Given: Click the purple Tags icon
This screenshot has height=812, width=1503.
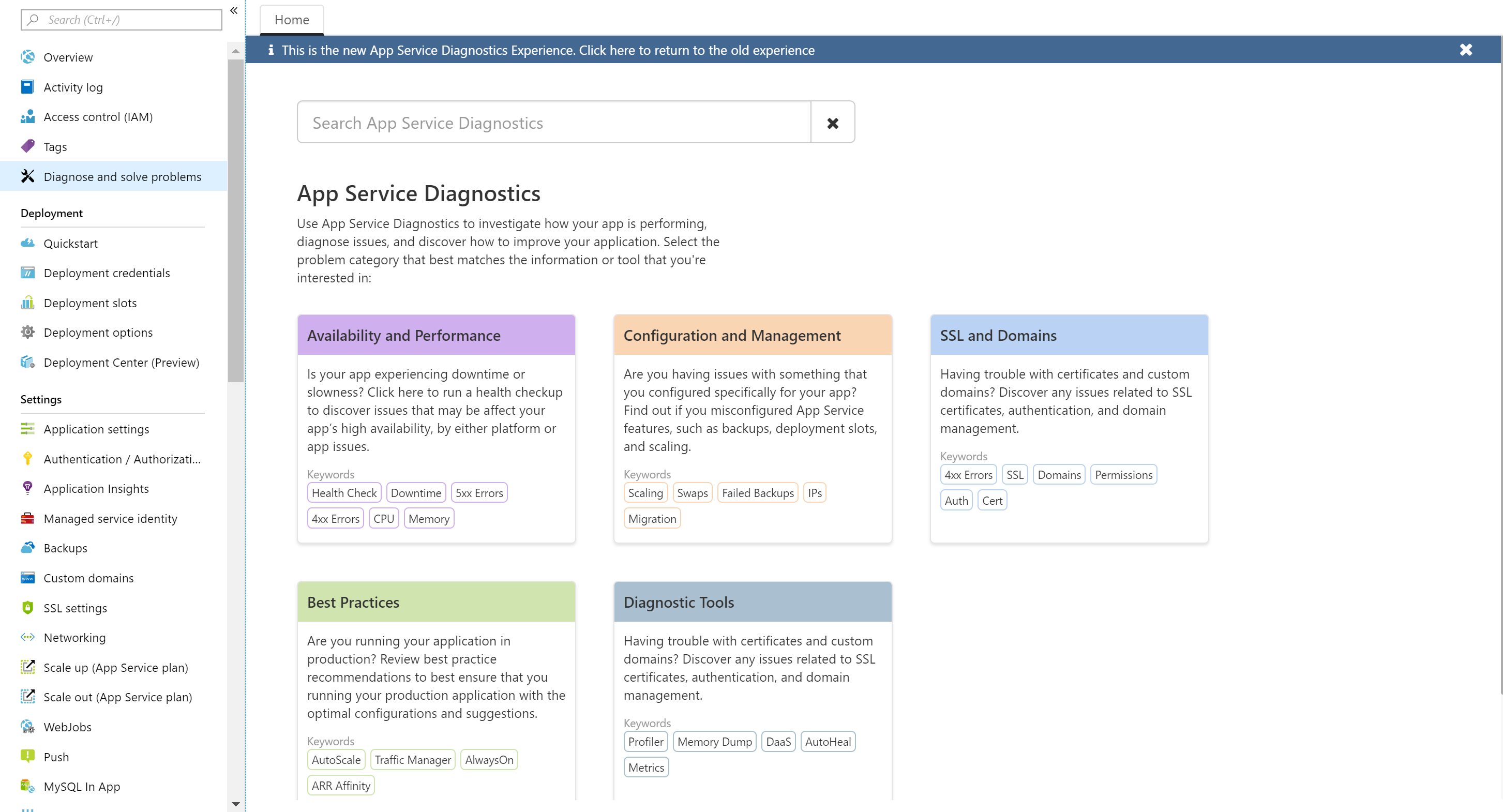Looking at the screenshot, I should (x=27, y=146).
